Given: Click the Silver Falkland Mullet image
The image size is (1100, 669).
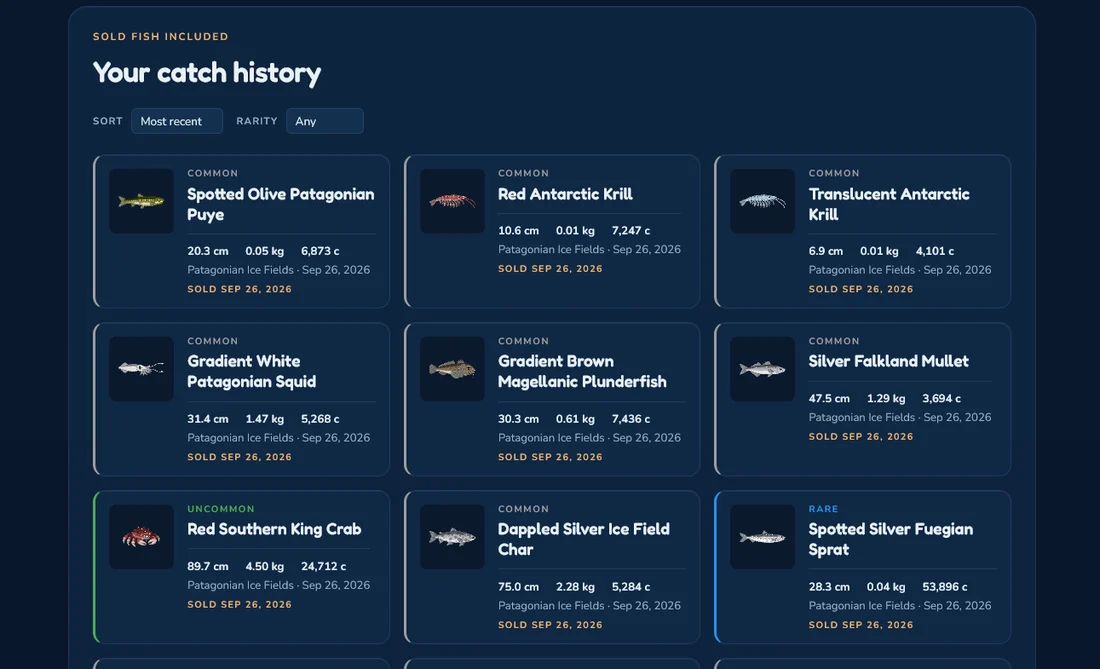Looking at the screenshot, I should click(763, 369).
